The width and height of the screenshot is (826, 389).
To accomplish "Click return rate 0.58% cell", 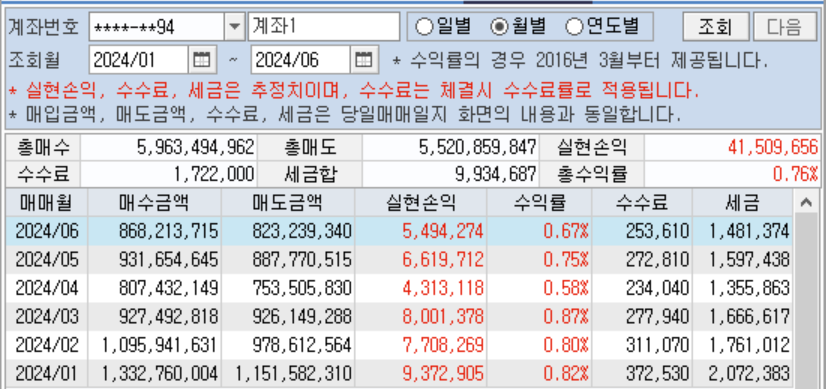I will coord(539,288).
